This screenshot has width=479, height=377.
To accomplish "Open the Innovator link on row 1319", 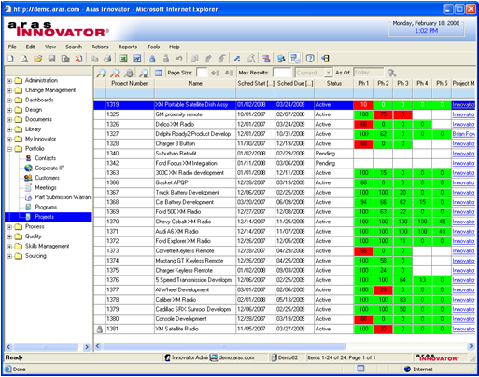I will 463,105.
